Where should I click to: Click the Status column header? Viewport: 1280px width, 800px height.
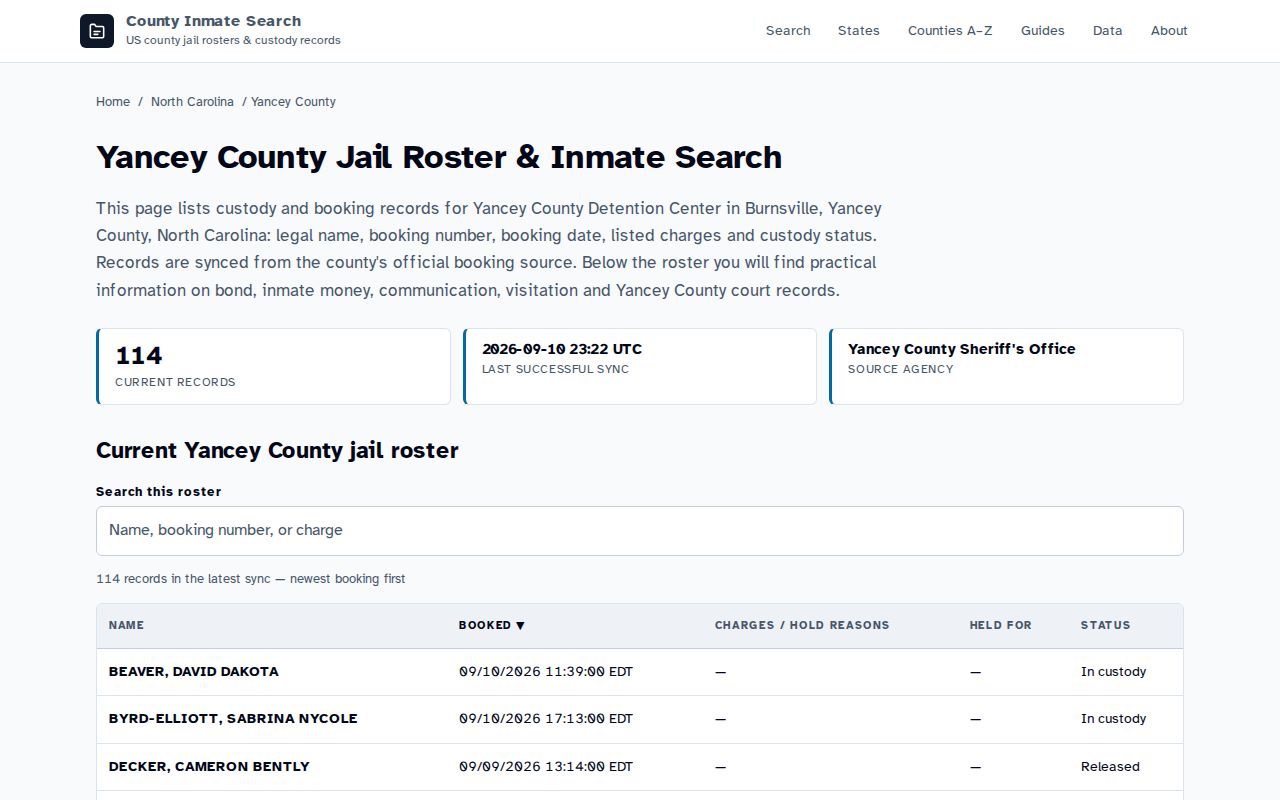click(1105, 626)
